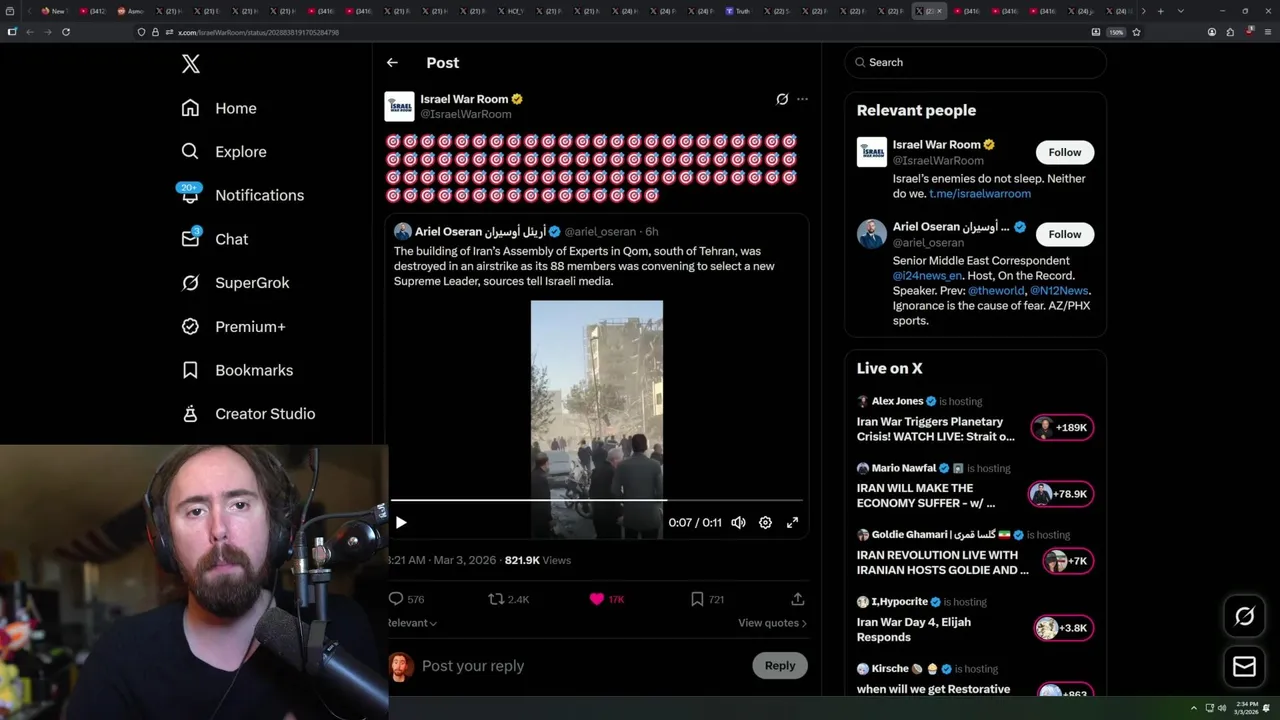Click the Grok icon on the post header
Image resolution: width=1280 pixels, height=720 pixels.
coord(782,99)
